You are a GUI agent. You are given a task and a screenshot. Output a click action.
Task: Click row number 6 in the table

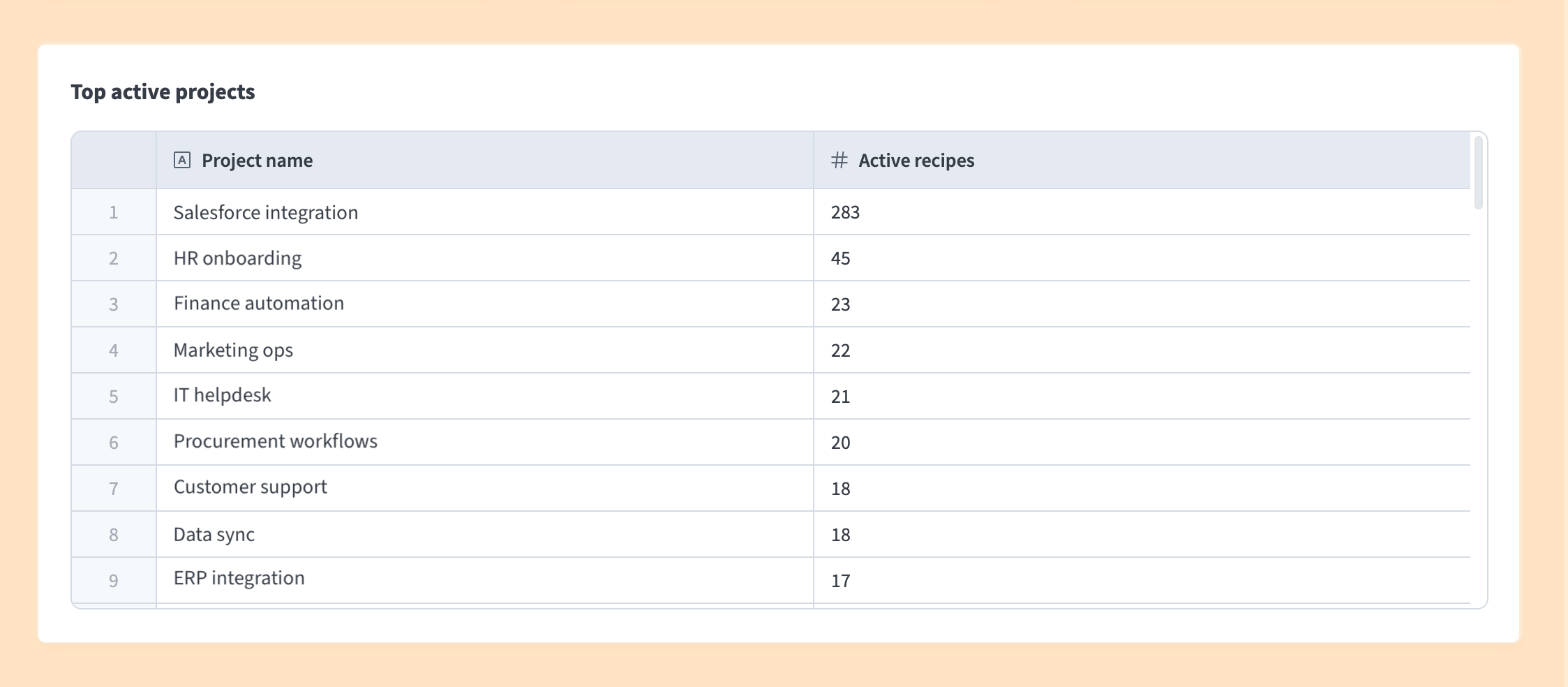click(113, 441)
